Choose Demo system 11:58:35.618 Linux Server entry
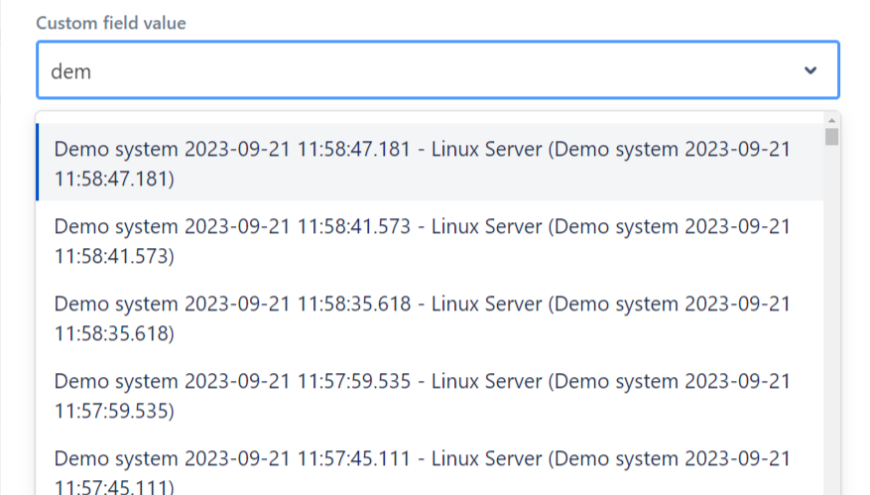 [421, 318]
